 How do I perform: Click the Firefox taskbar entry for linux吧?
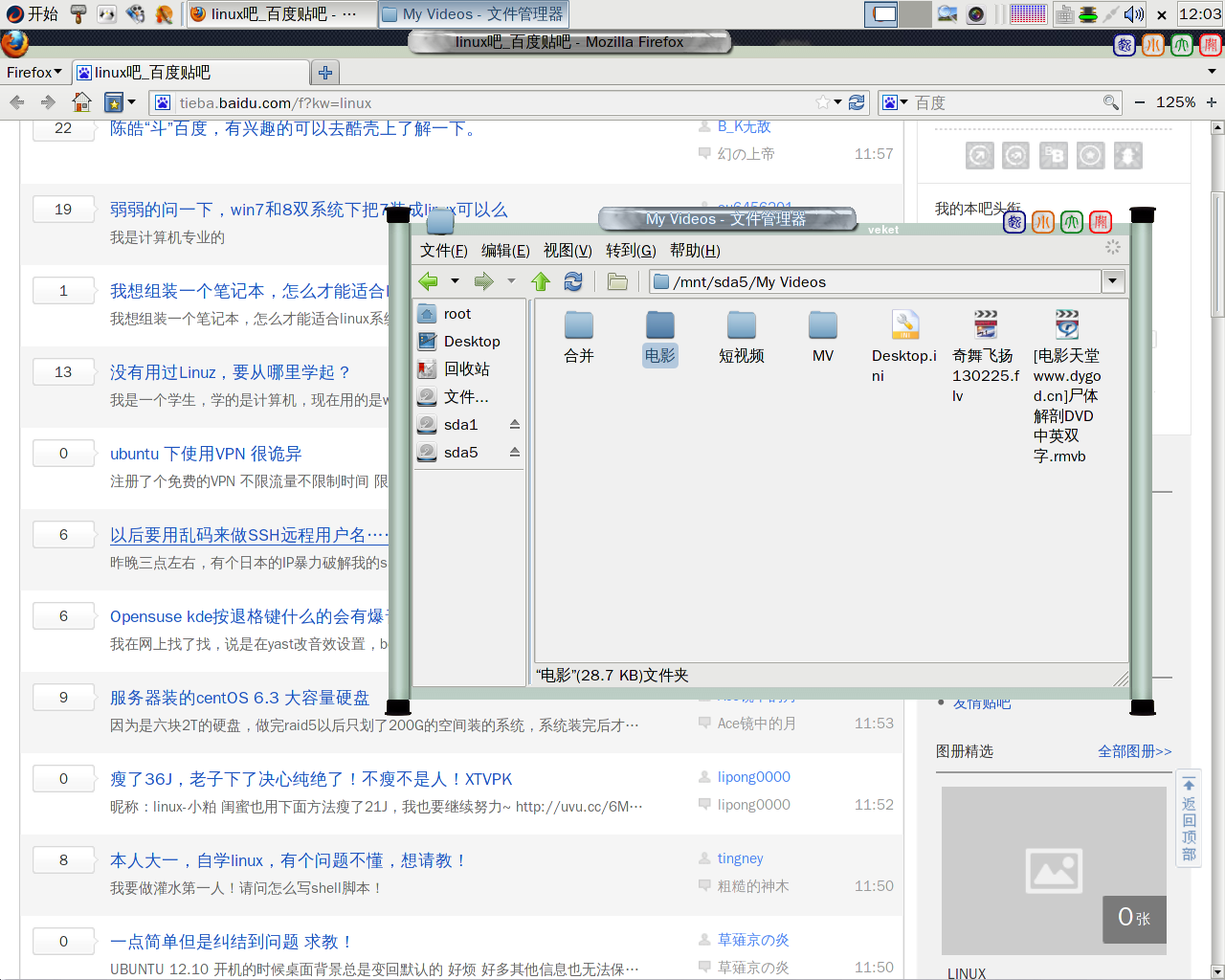[280, 13]
